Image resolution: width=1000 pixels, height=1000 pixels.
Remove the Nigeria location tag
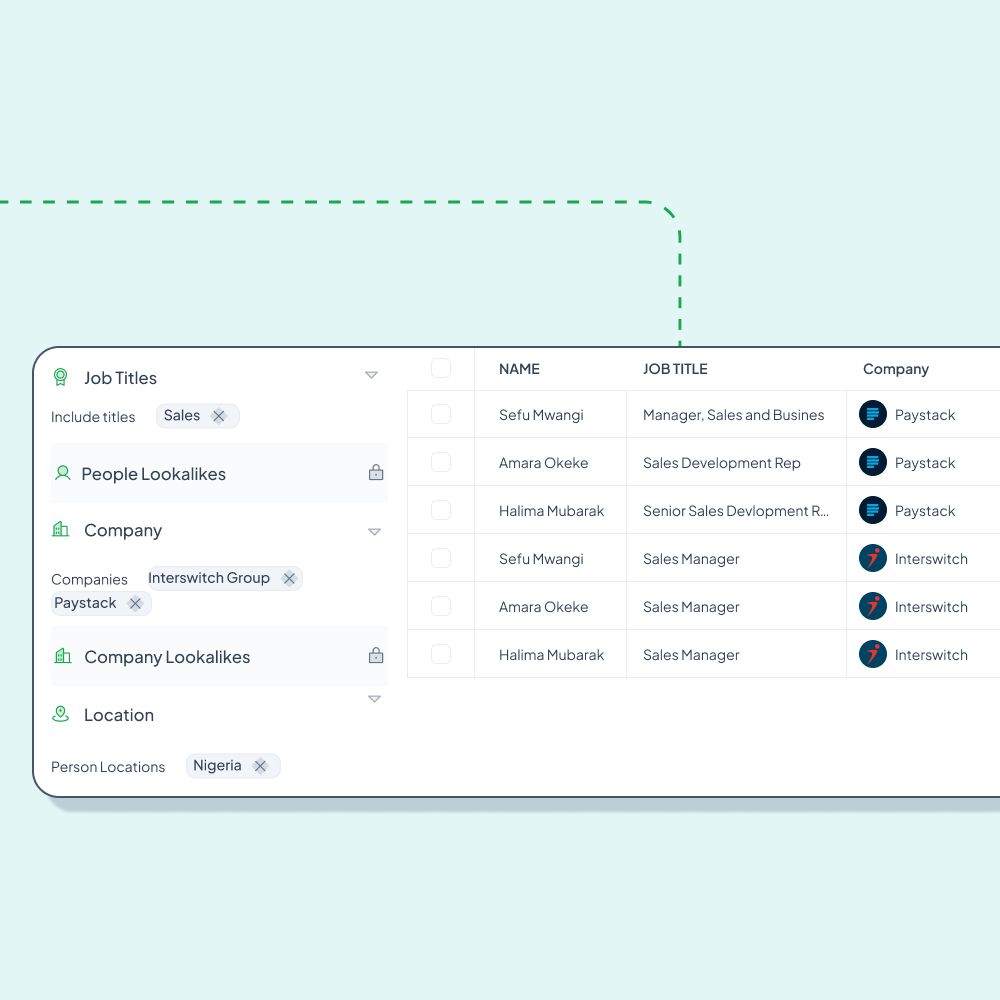(260, 766)
